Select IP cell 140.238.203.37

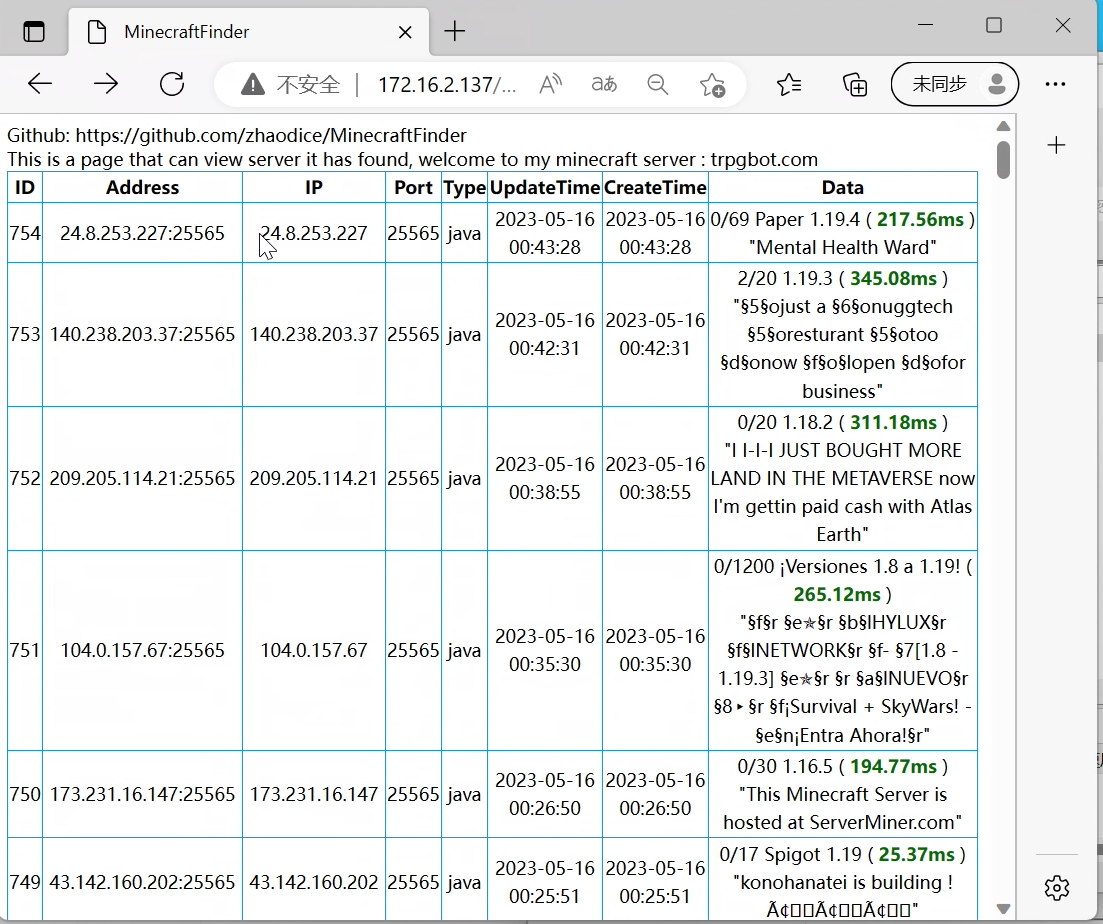pos(314,334)
